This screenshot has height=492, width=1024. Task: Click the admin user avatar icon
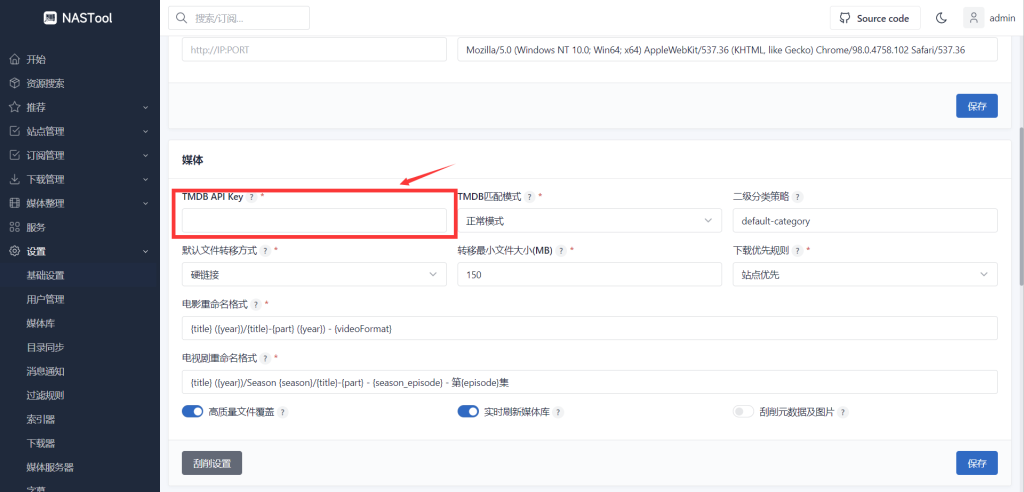973,18
